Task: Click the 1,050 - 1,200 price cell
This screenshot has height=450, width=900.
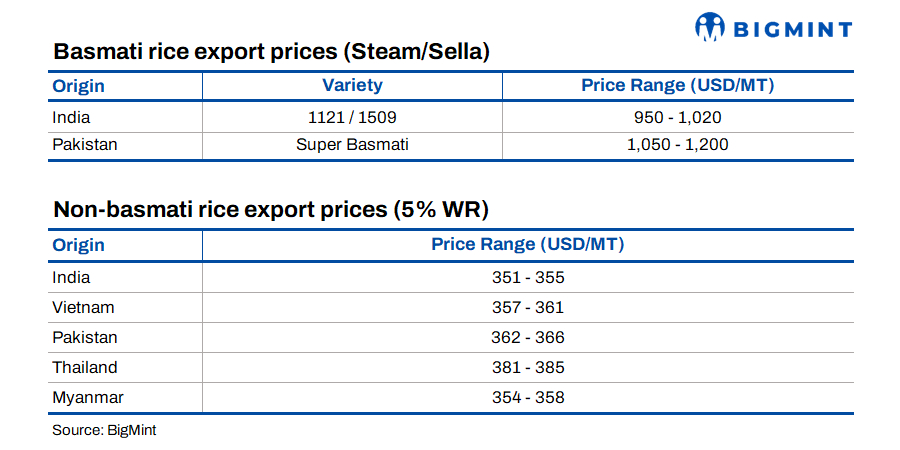Action: (x=677, y=144)
